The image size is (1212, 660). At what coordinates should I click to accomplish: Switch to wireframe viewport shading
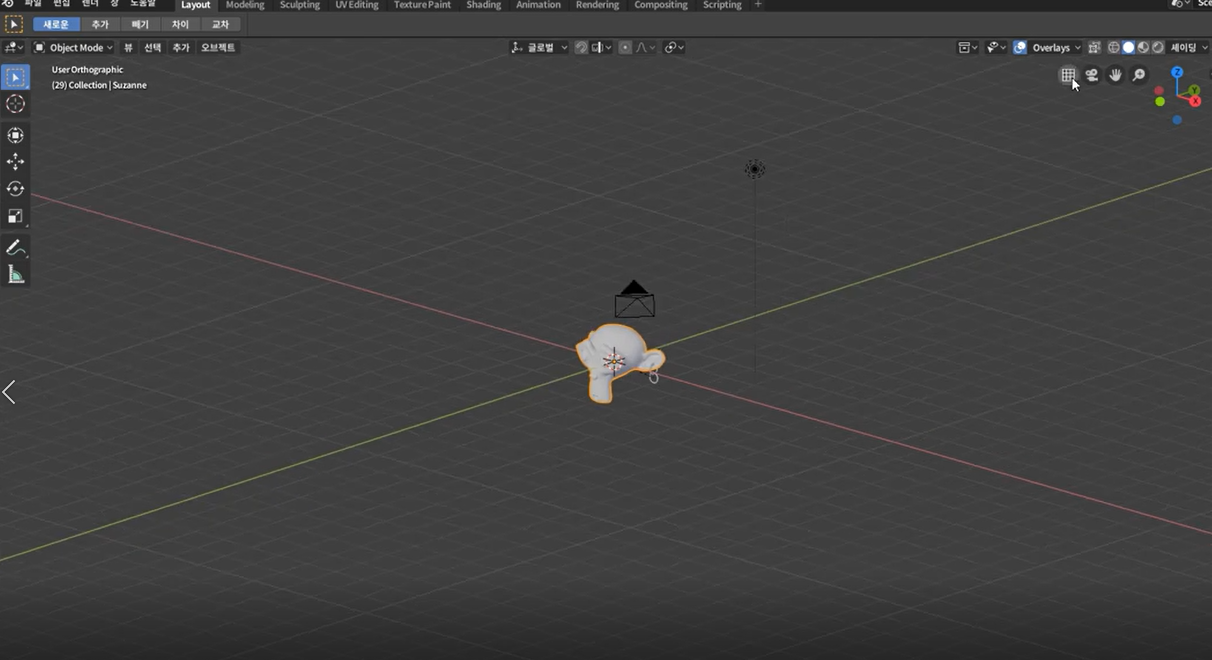[x=1114, y=47]
